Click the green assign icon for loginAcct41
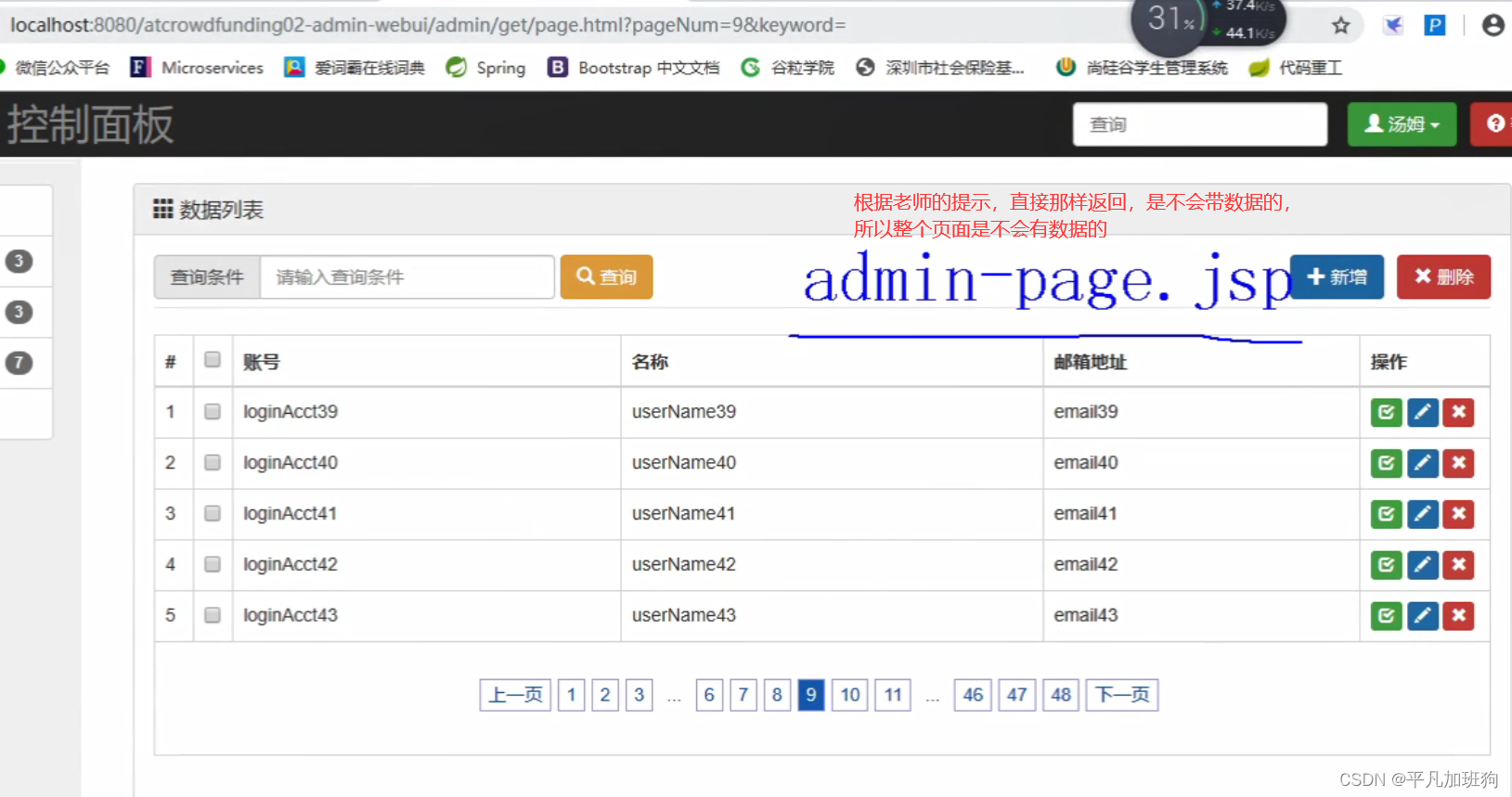 [x=1386, y=514]
